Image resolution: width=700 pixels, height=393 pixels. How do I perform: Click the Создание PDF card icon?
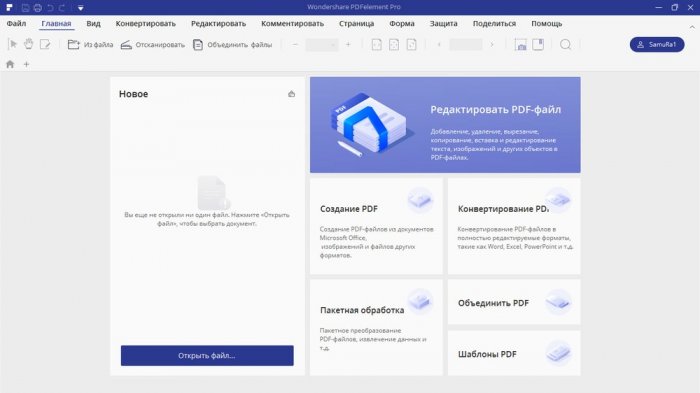(x=420, y=200)
